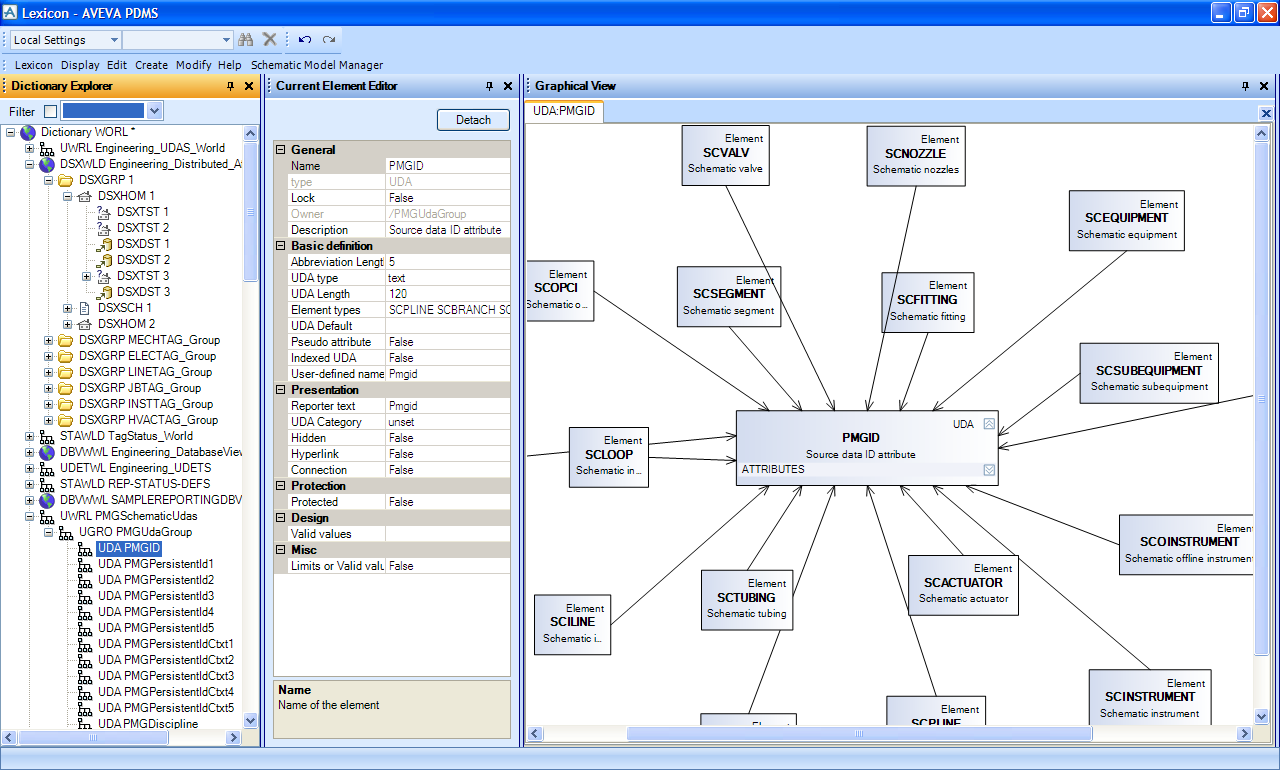The image size is (1280, 770).
Task: Click the question-house icon of DSXTST 1
Action: click(x=104, y=212)
